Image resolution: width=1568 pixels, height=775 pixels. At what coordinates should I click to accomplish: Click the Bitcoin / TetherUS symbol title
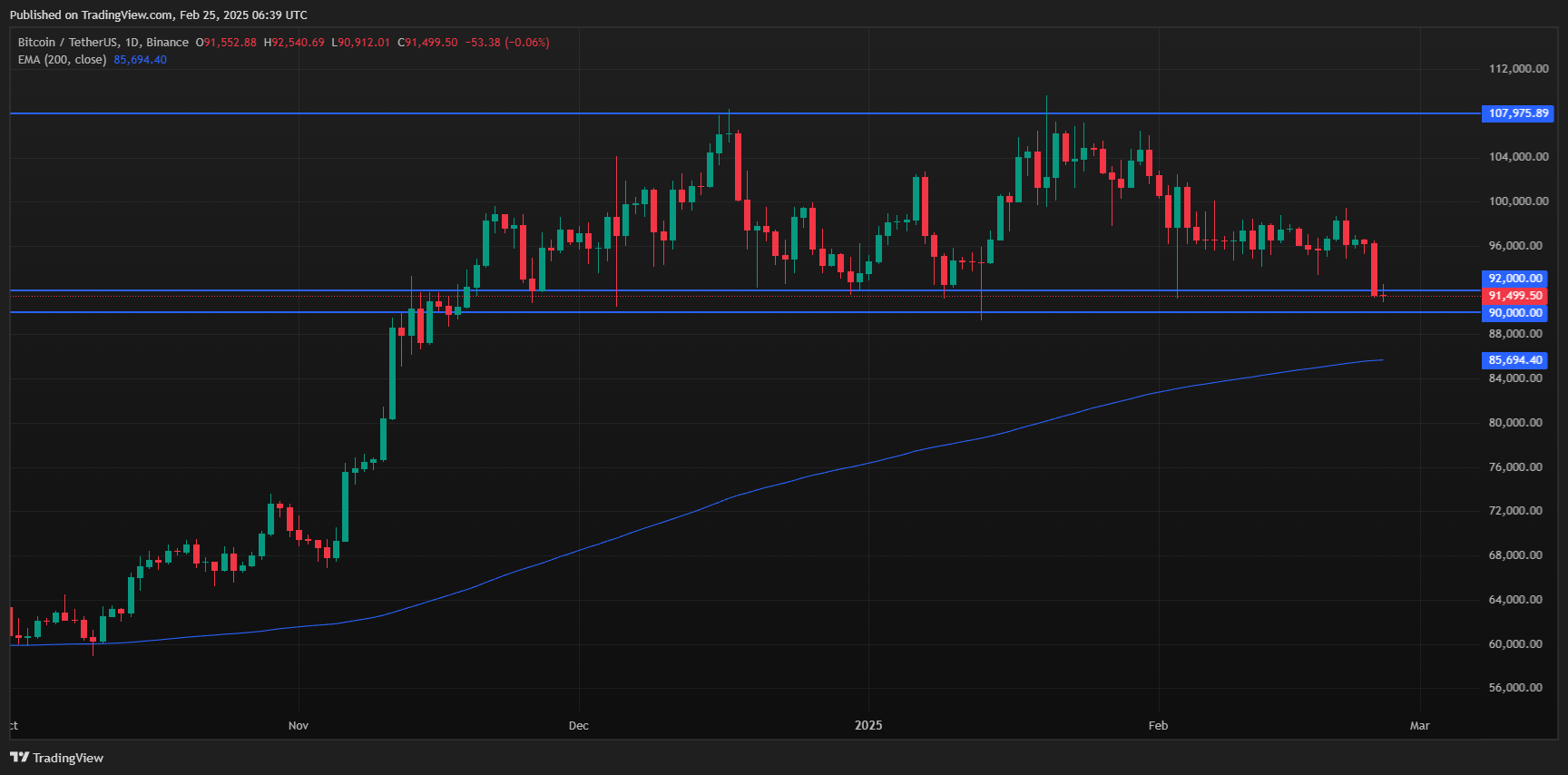(x=68, y=43)
